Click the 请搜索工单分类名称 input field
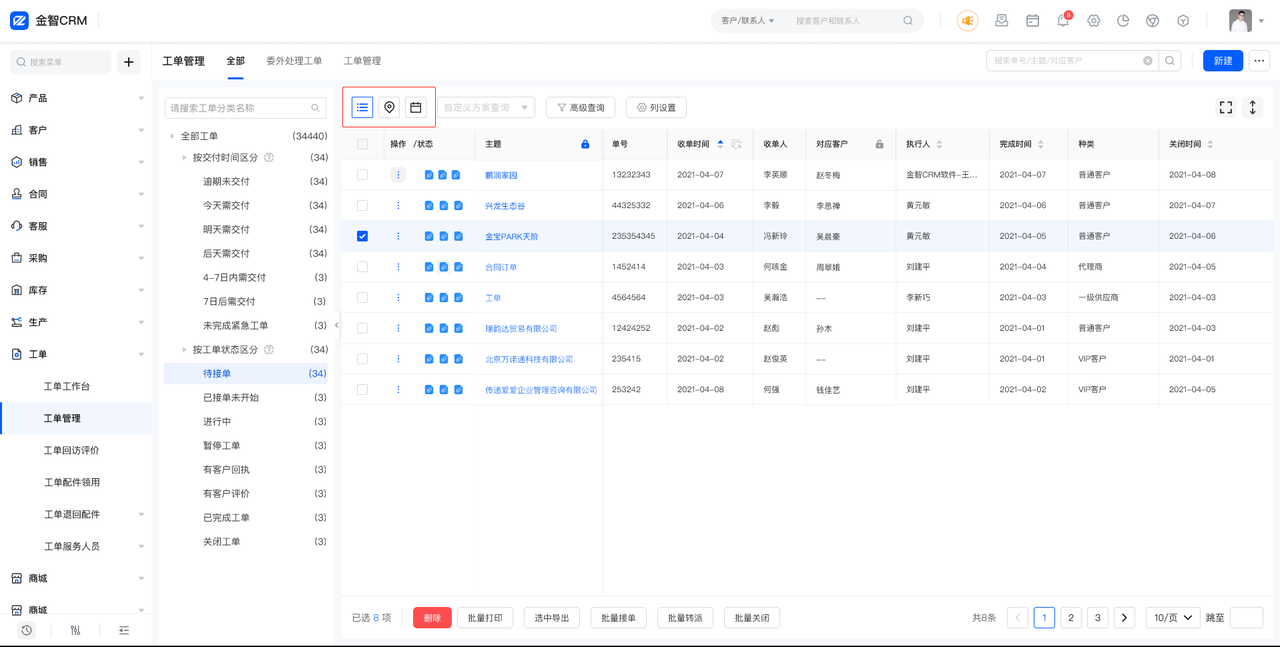This screenshot has width=1280, height=647. (x=245, y=107)
